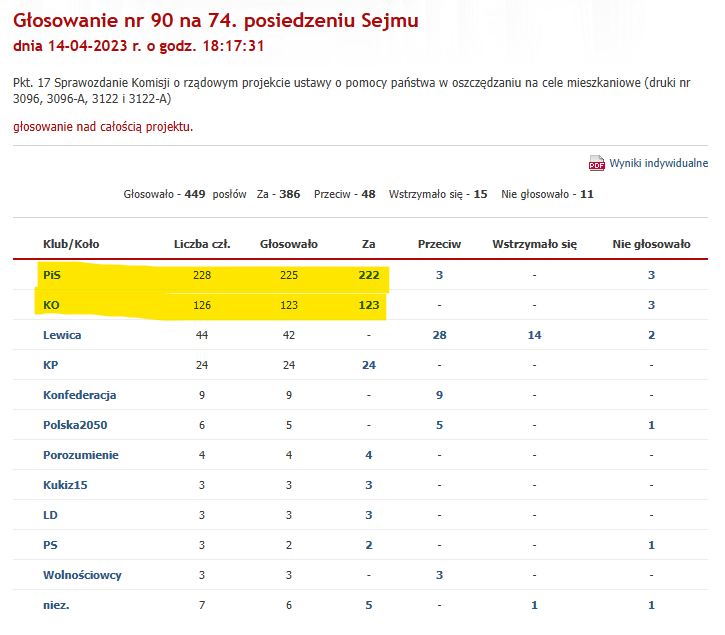Open the PiS club link
This screenshot has height=635, width=725.
pos(52,274)
